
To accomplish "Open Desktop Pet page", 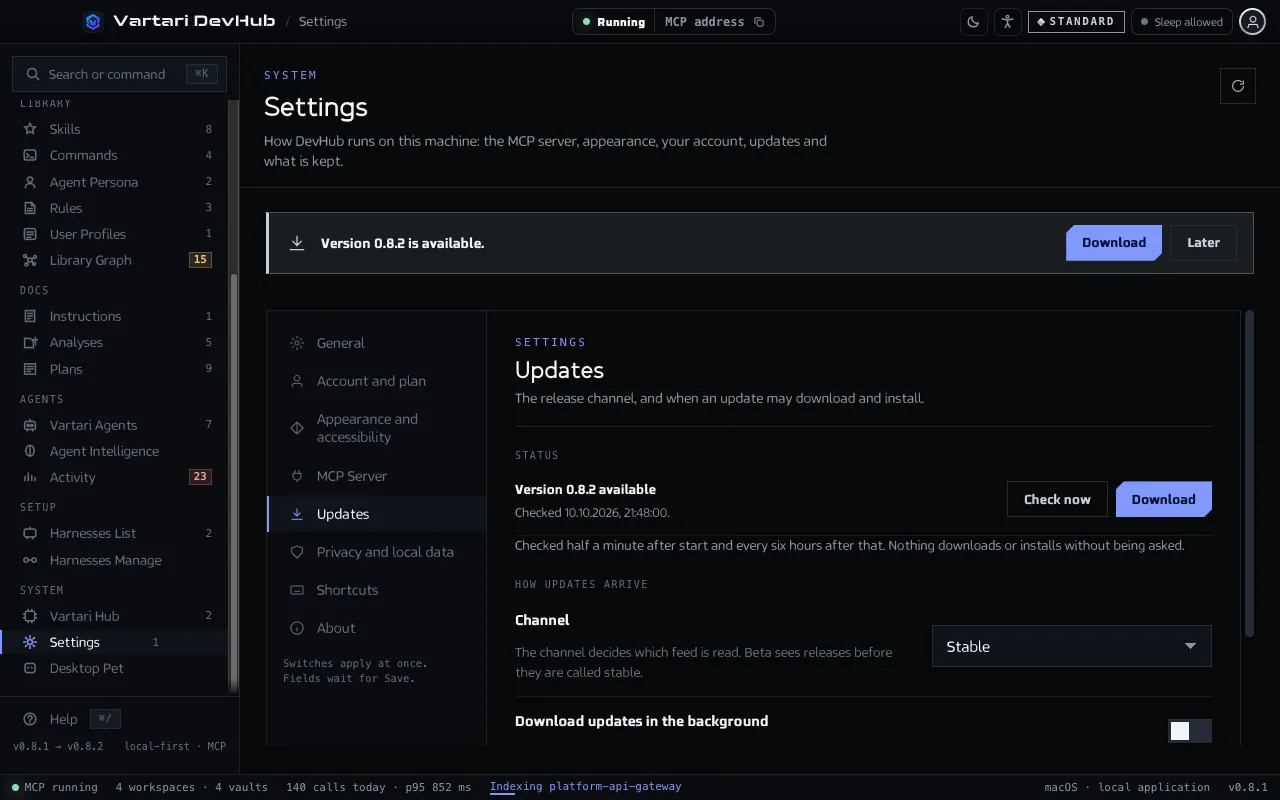I will click(116, 668).
